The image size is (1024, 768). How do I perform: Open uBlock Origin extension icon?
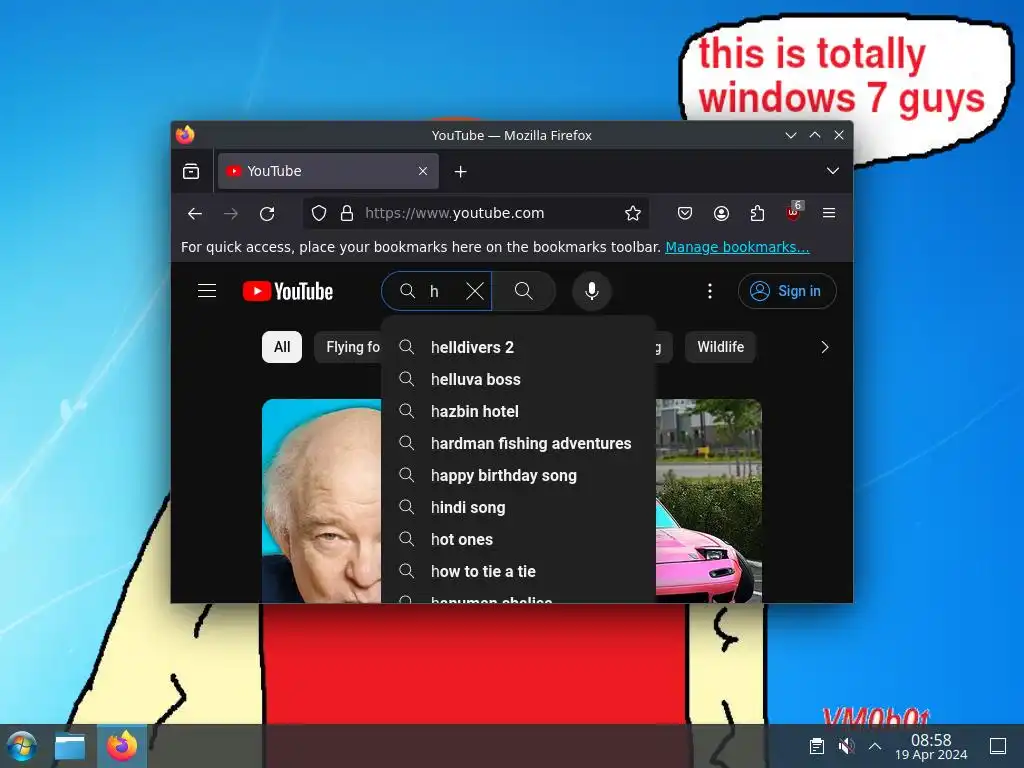793,212
